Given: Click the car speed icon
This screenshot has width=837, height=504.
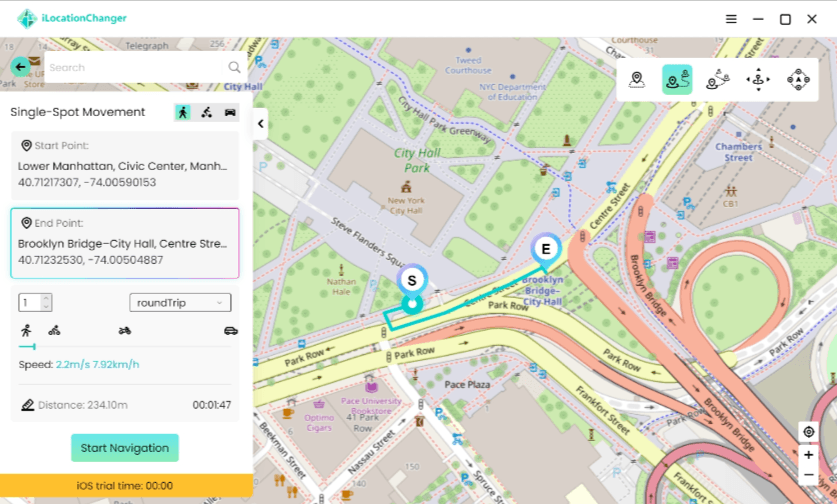Looking at the screenshot, I should click(x=231, y=330).
